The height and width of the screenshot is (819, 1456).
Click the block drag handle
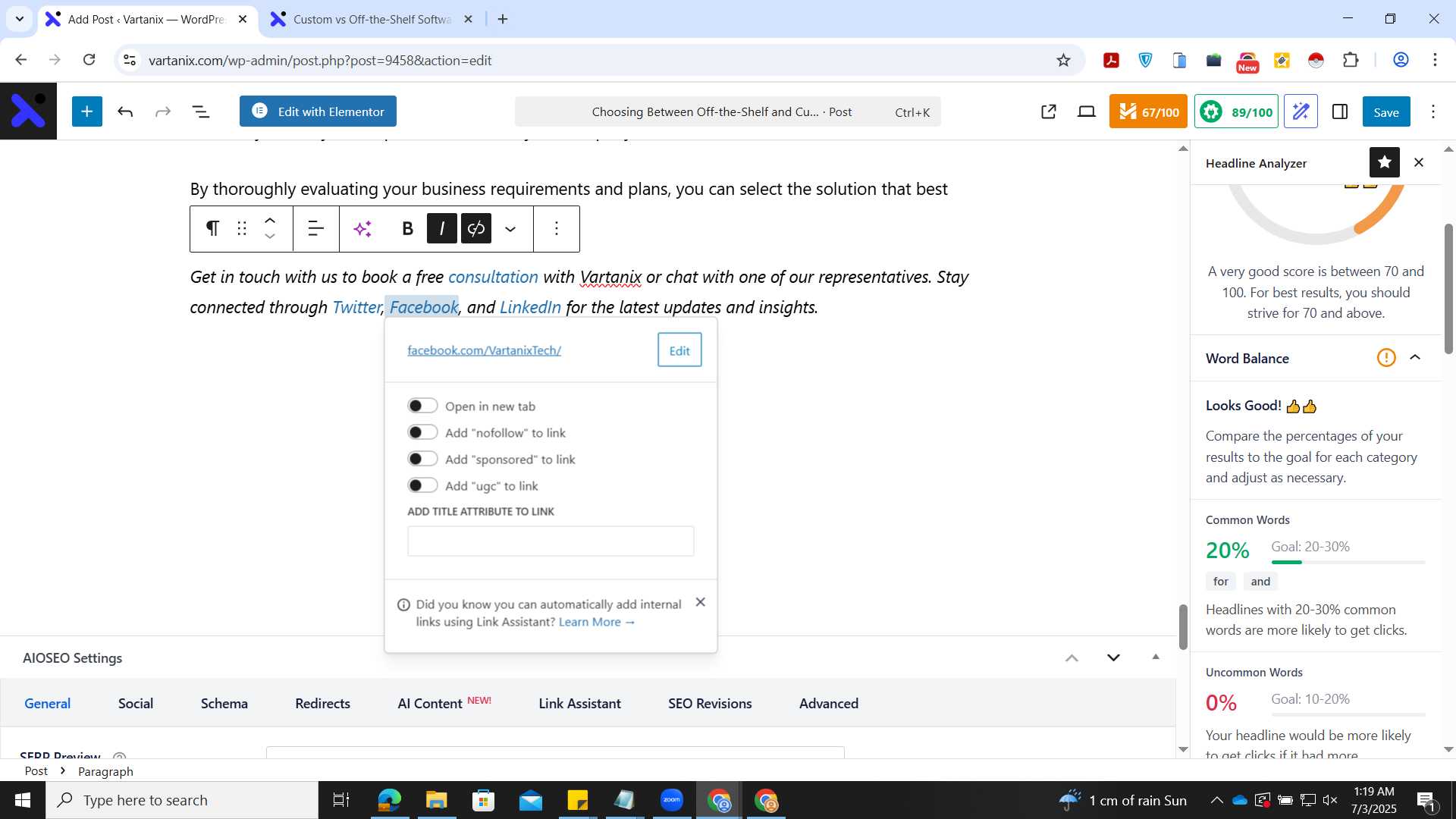tap(242, 228)
